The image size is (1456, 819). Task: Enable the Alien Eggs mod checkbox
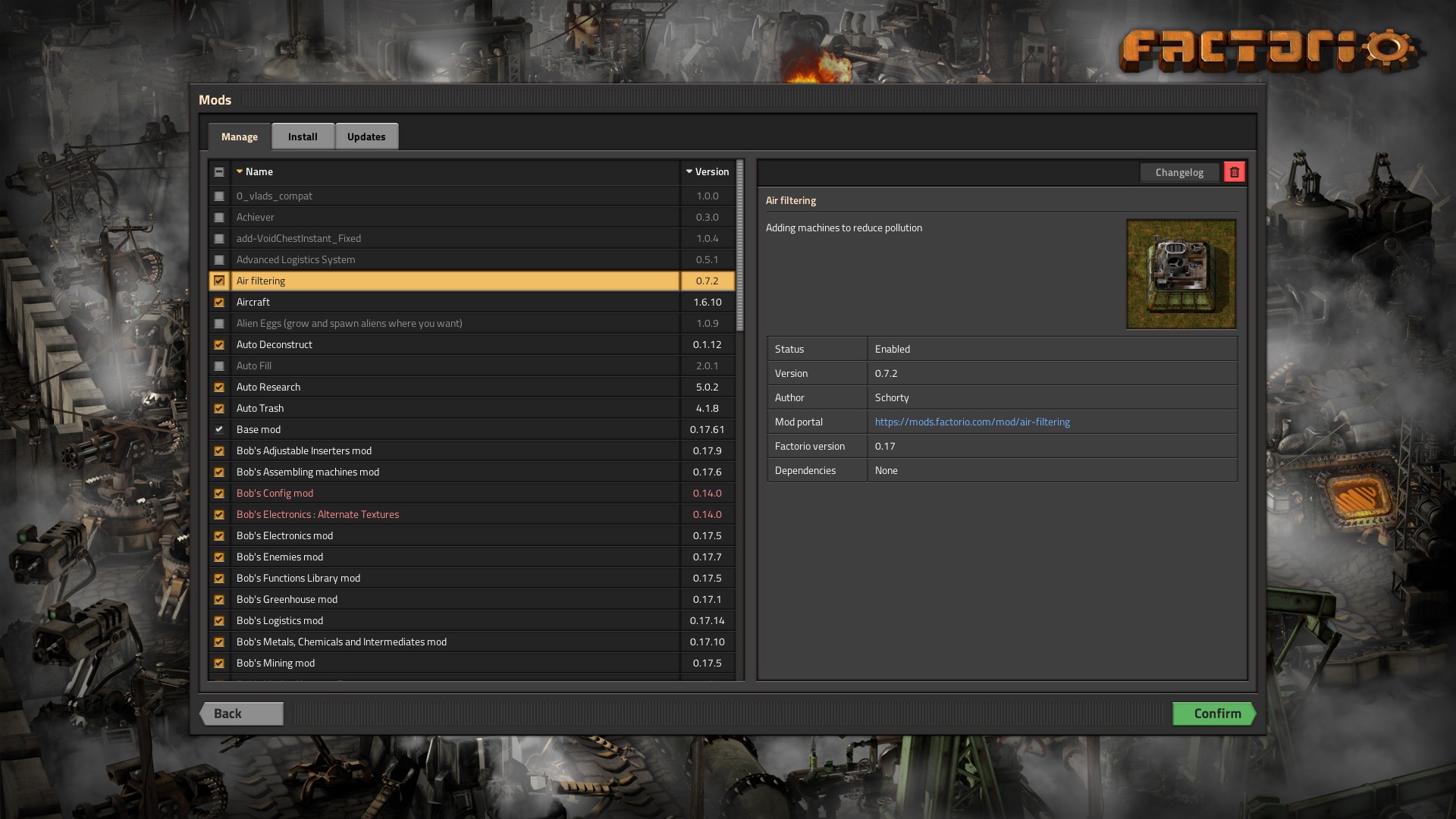pyautogui.click(x=219, y=324)
